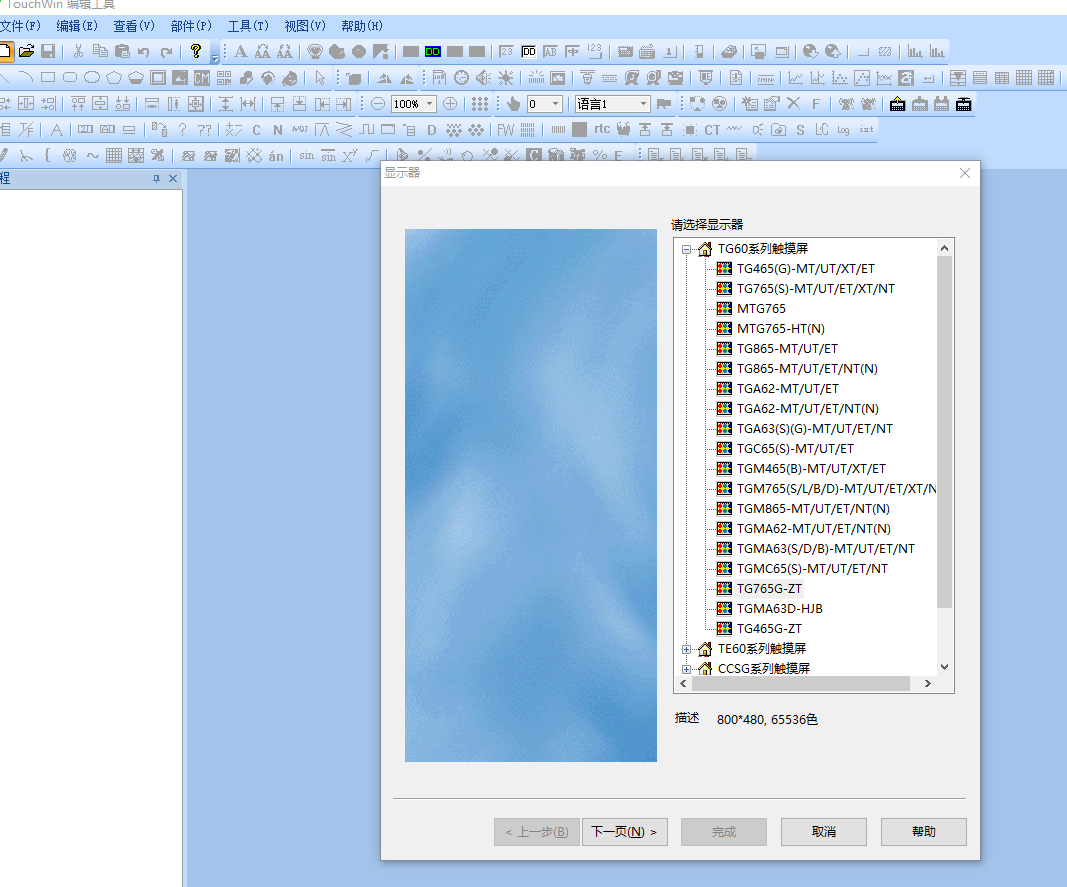
Task: Click the flag icon beside the language box
Action: click(x=663, y=104)
